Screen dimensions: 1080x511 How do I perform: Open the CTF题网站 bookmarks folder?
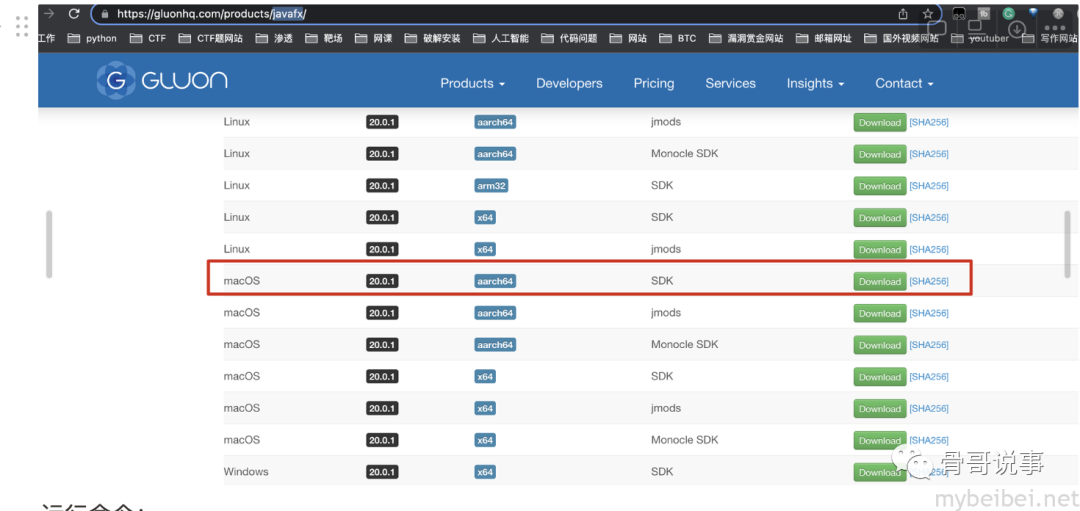click(210, 39)
